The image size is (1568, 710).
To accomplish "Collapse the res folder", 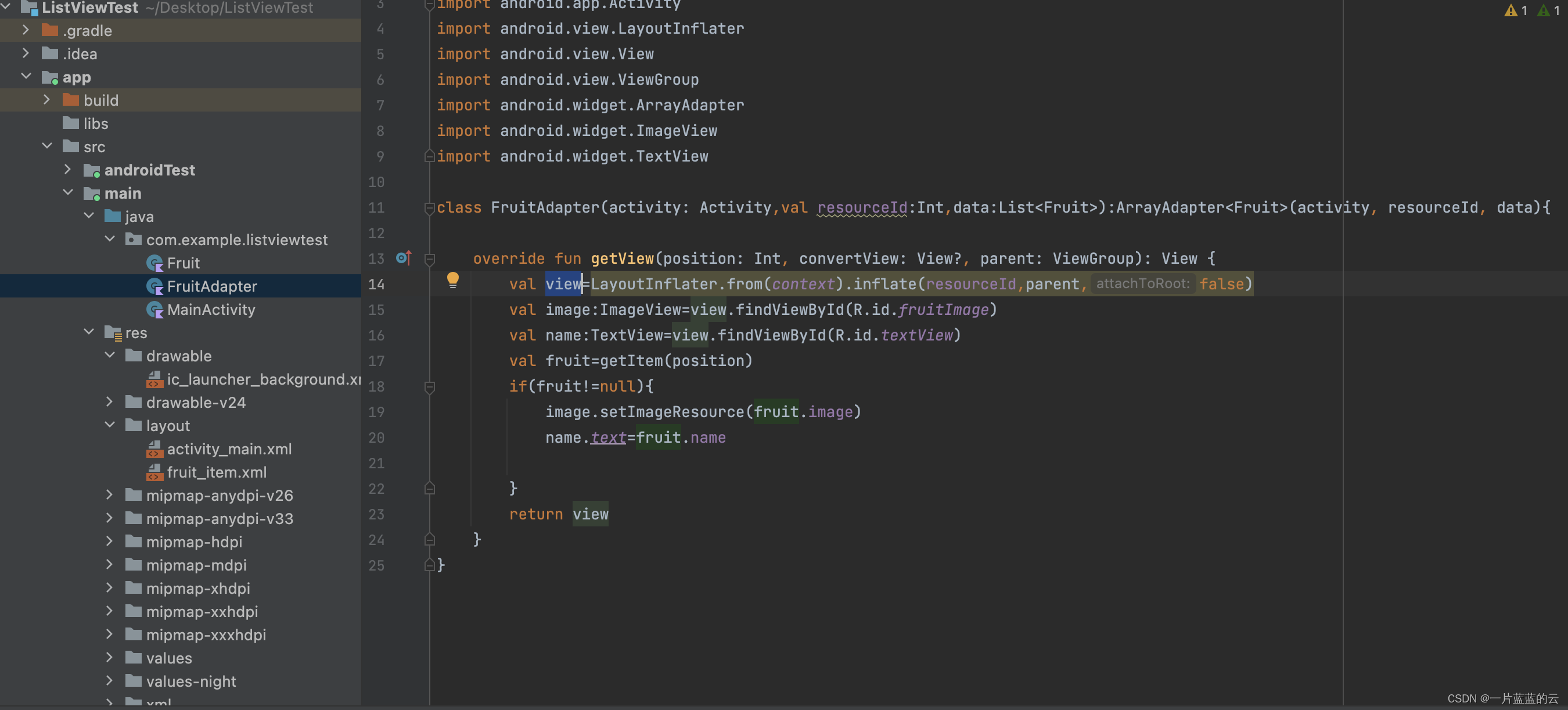I will (89, 332).
